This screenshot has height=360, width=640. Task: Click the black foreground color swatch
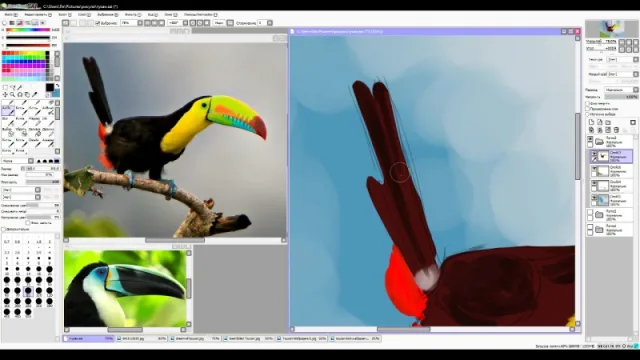(49, 87)
